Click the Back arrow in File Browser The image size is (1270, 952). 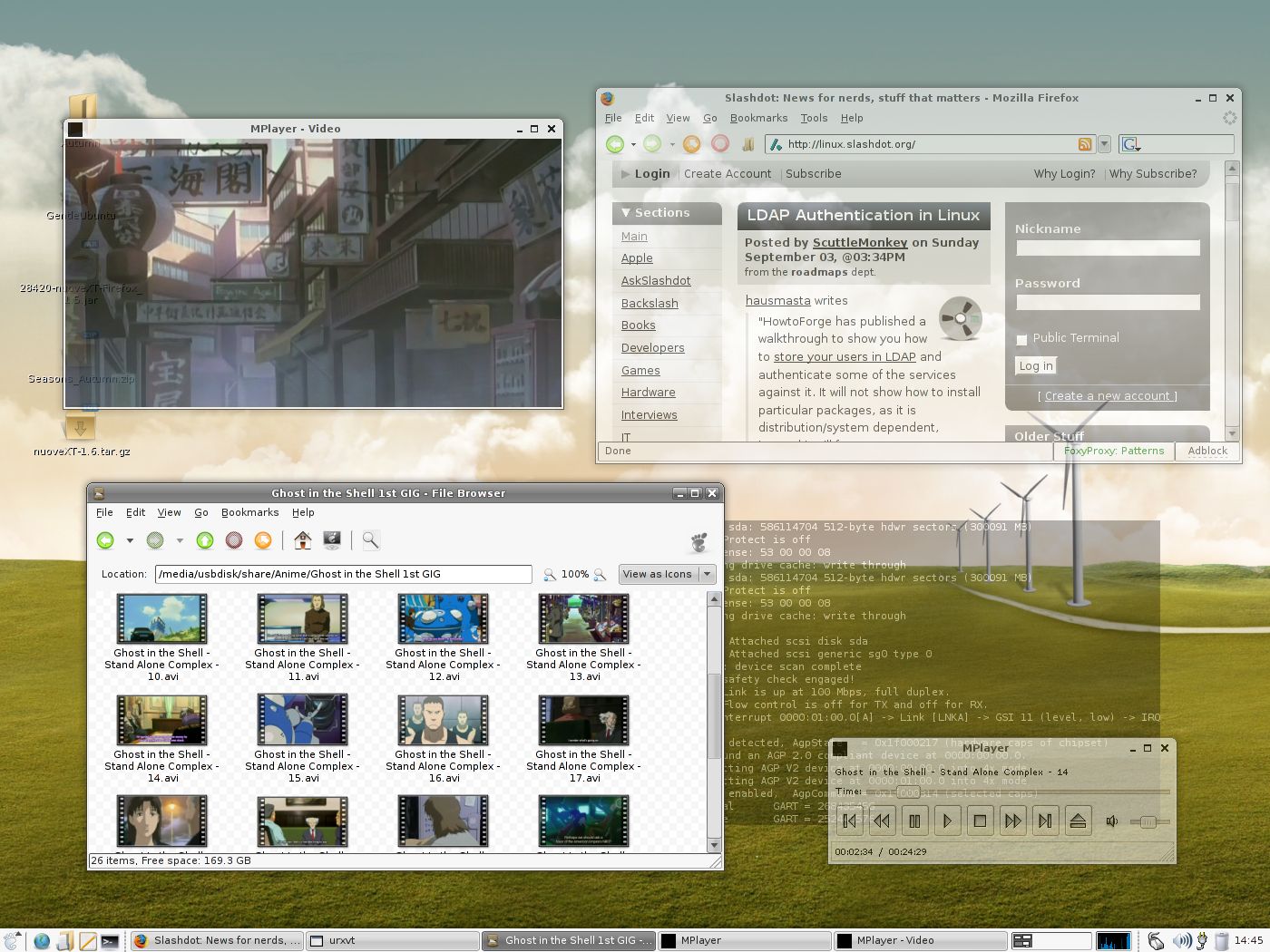tap(105, 540)
